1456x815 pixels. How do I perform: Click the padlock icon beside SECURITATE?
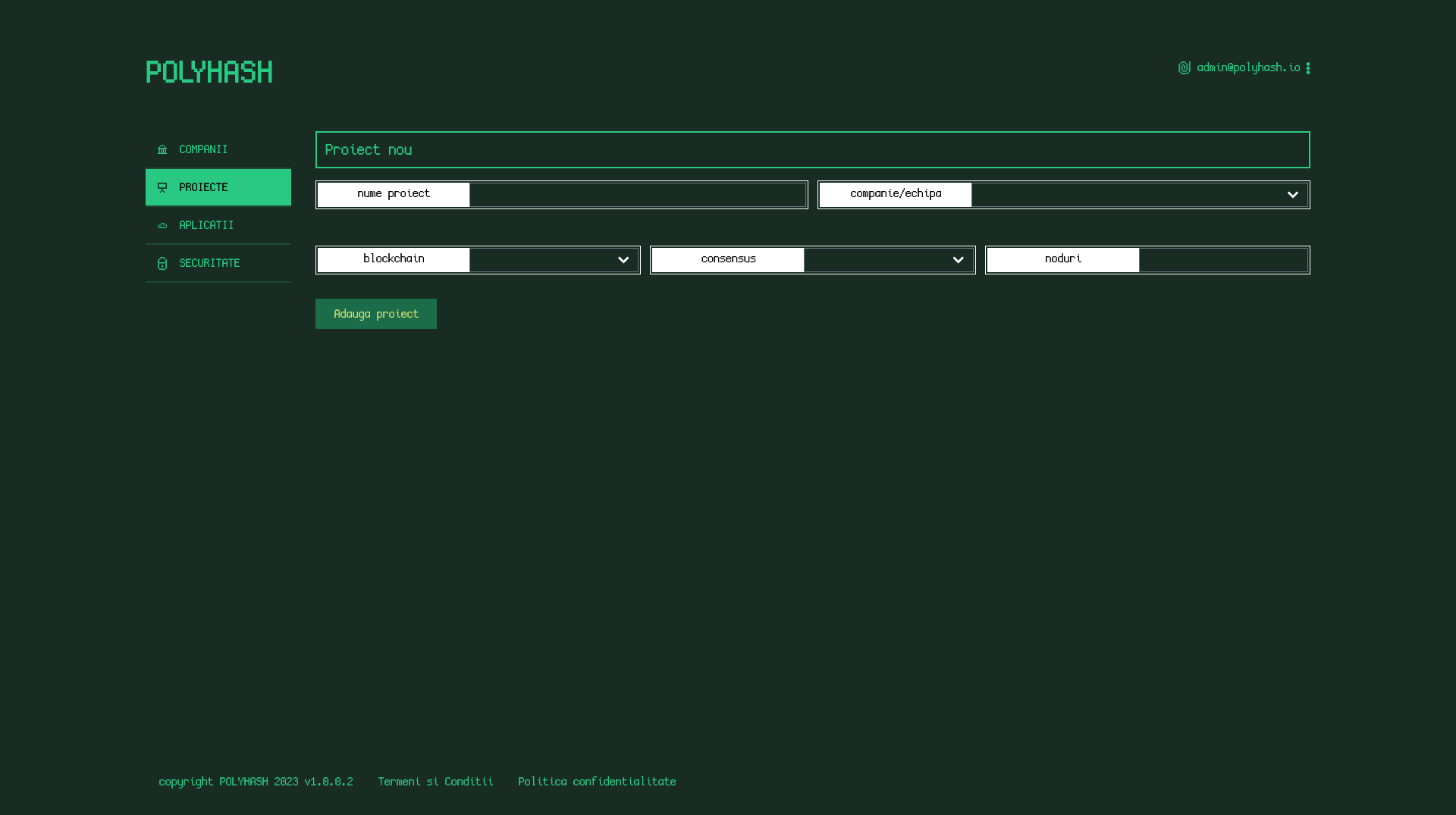tap(162, 264)
